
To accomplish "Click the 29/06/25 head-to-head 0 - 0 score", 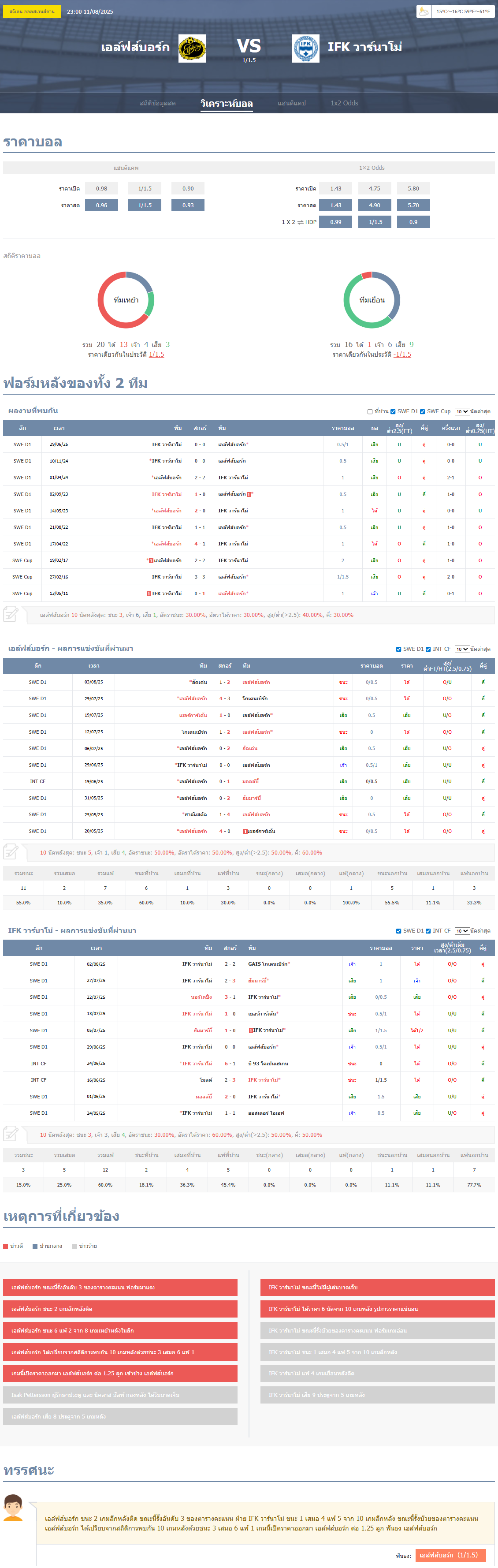I will tap(200, 444).
